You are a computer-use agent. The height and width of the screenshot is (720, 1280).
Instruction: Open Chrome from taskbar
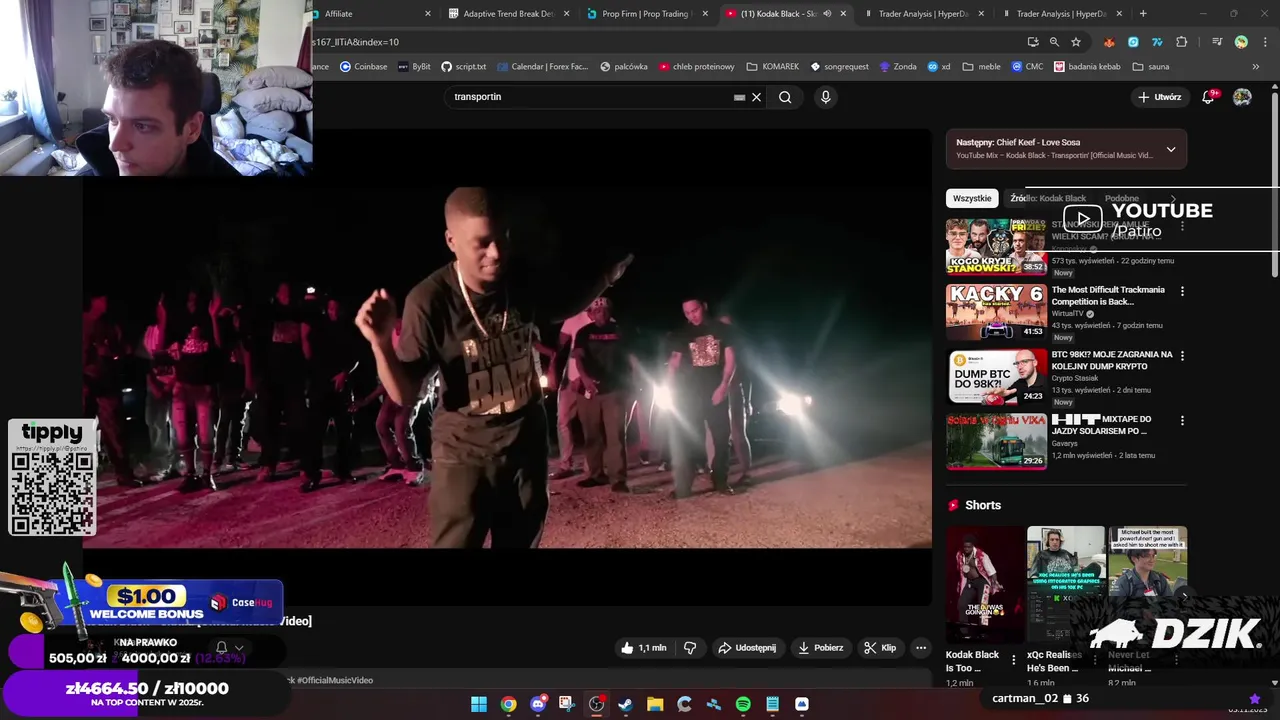coord(508,704)
